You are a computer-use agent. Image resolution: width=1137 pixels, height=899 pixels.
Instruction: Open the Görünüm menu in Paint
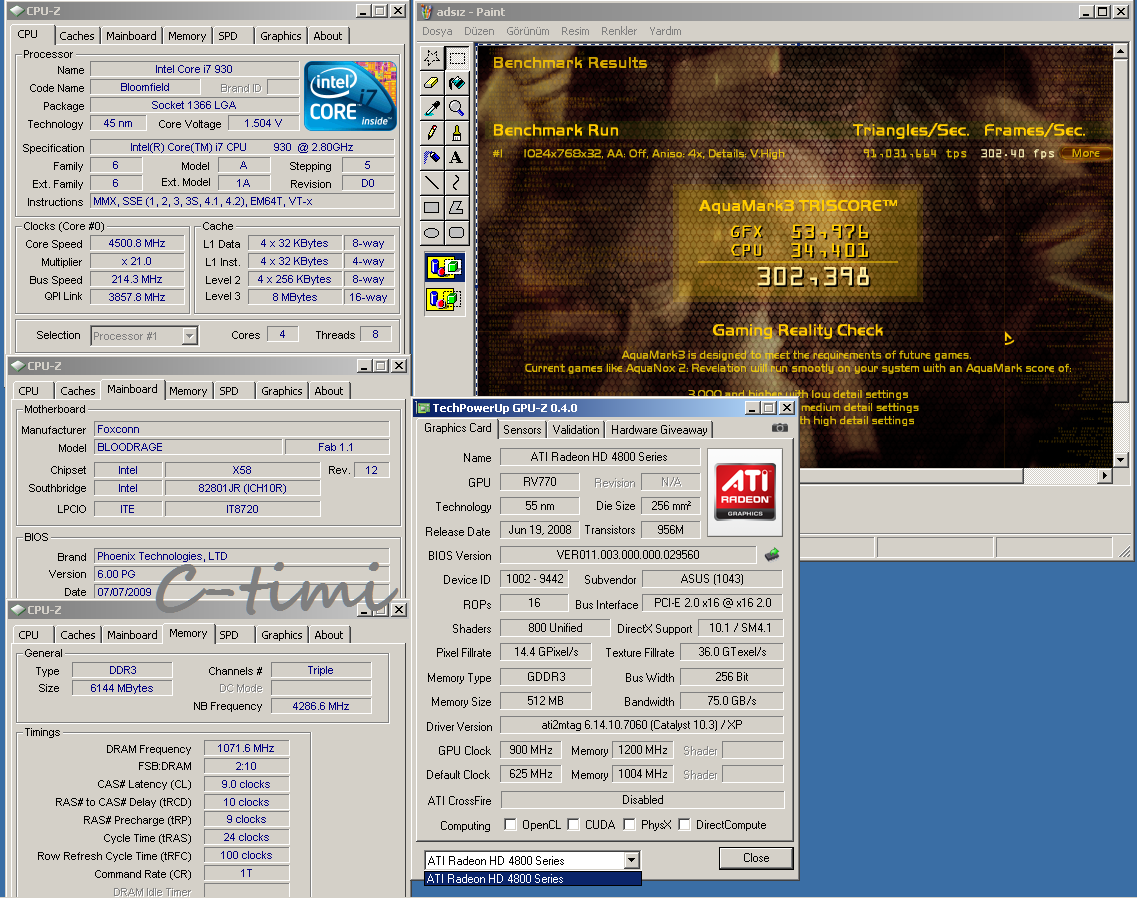528,31
